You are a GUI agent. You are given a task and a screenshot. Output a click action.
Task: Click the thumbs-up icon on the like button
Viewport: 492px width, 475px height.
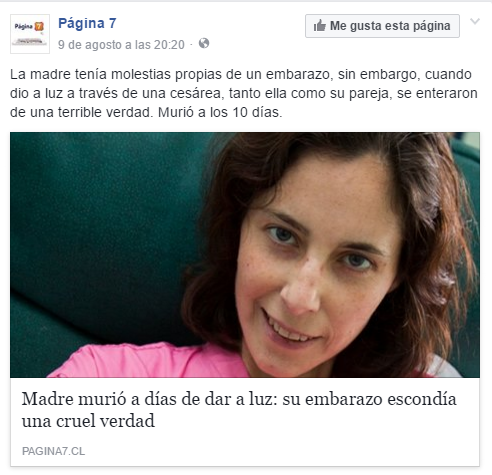coord(319,26)
